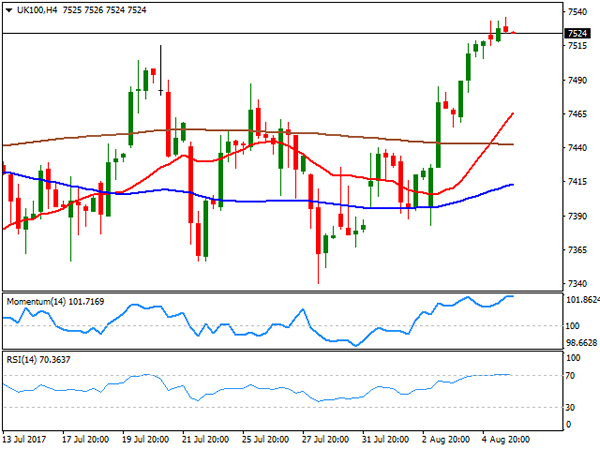Click the 19 Jul 20:00 time label

click(x=146, y=439)
